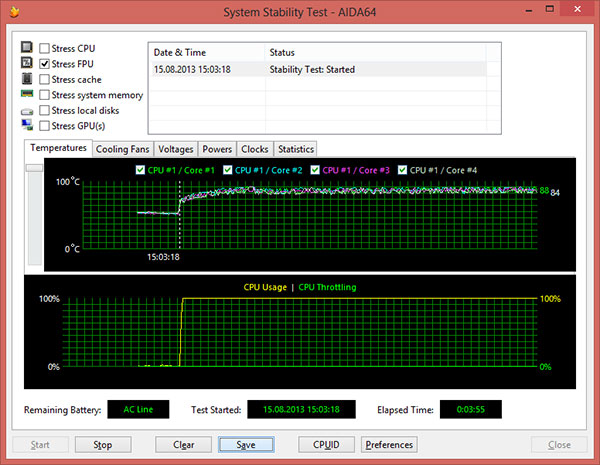Enable the Stress cache checkbox
Image resolution: width=600 pixels, height=465 pixels.
[44, 79]
